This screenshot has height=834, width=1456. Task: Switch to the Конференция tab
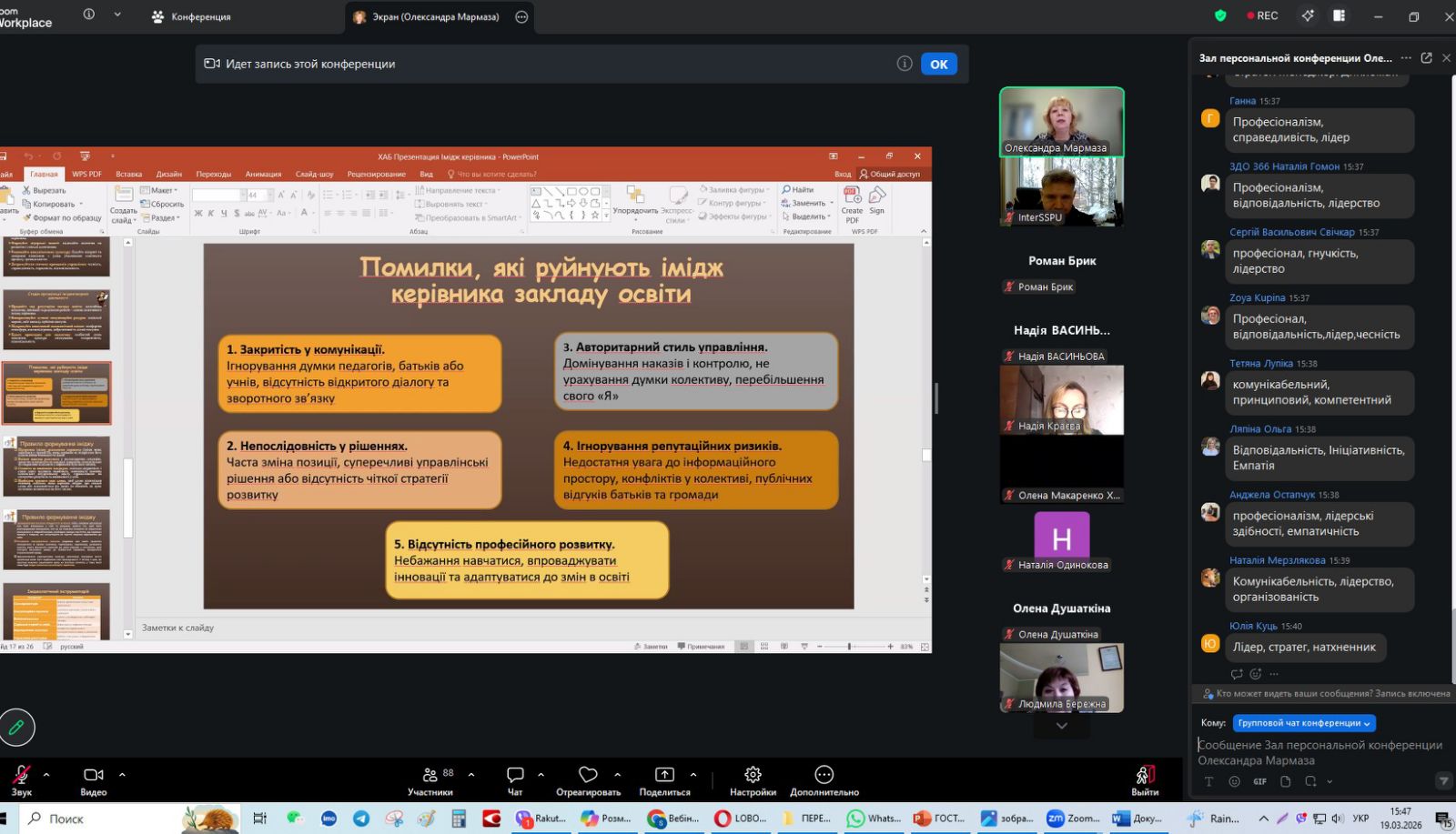[192, 16]
